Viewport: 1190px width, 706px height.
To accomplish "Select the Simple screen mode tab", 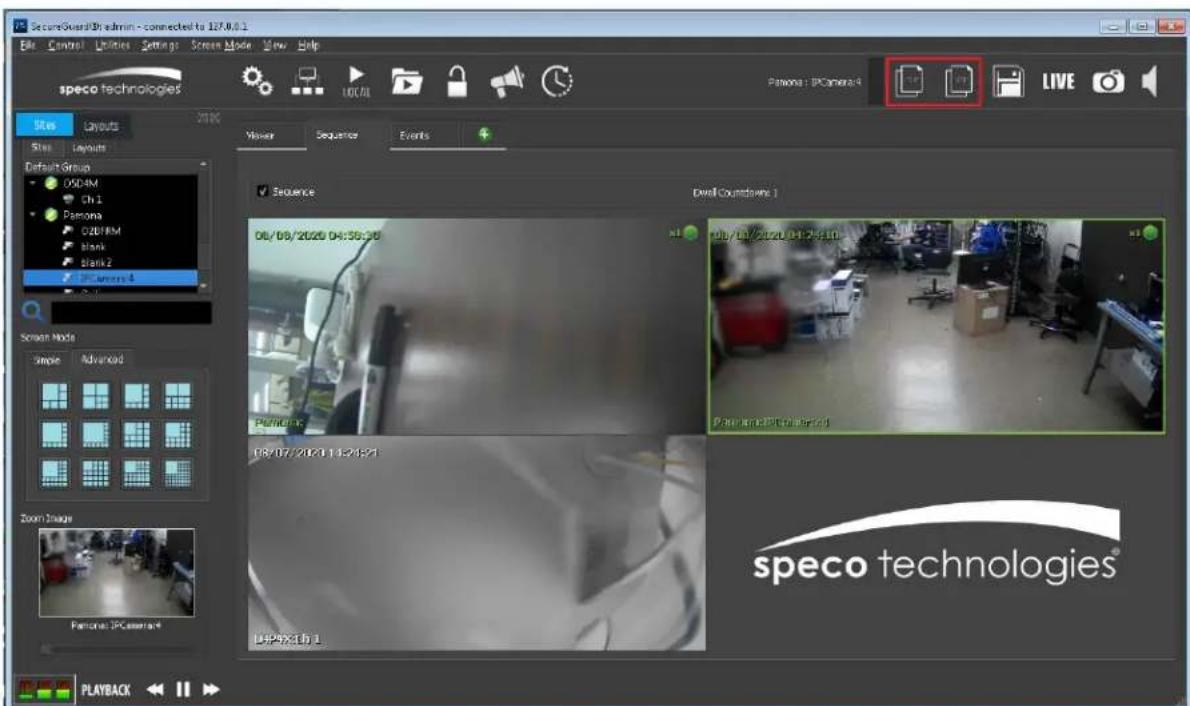I will [47, 360].
